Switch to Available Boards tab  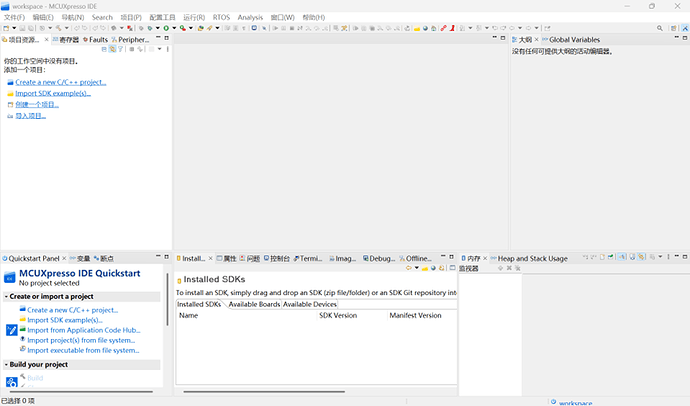pos(254,304)
